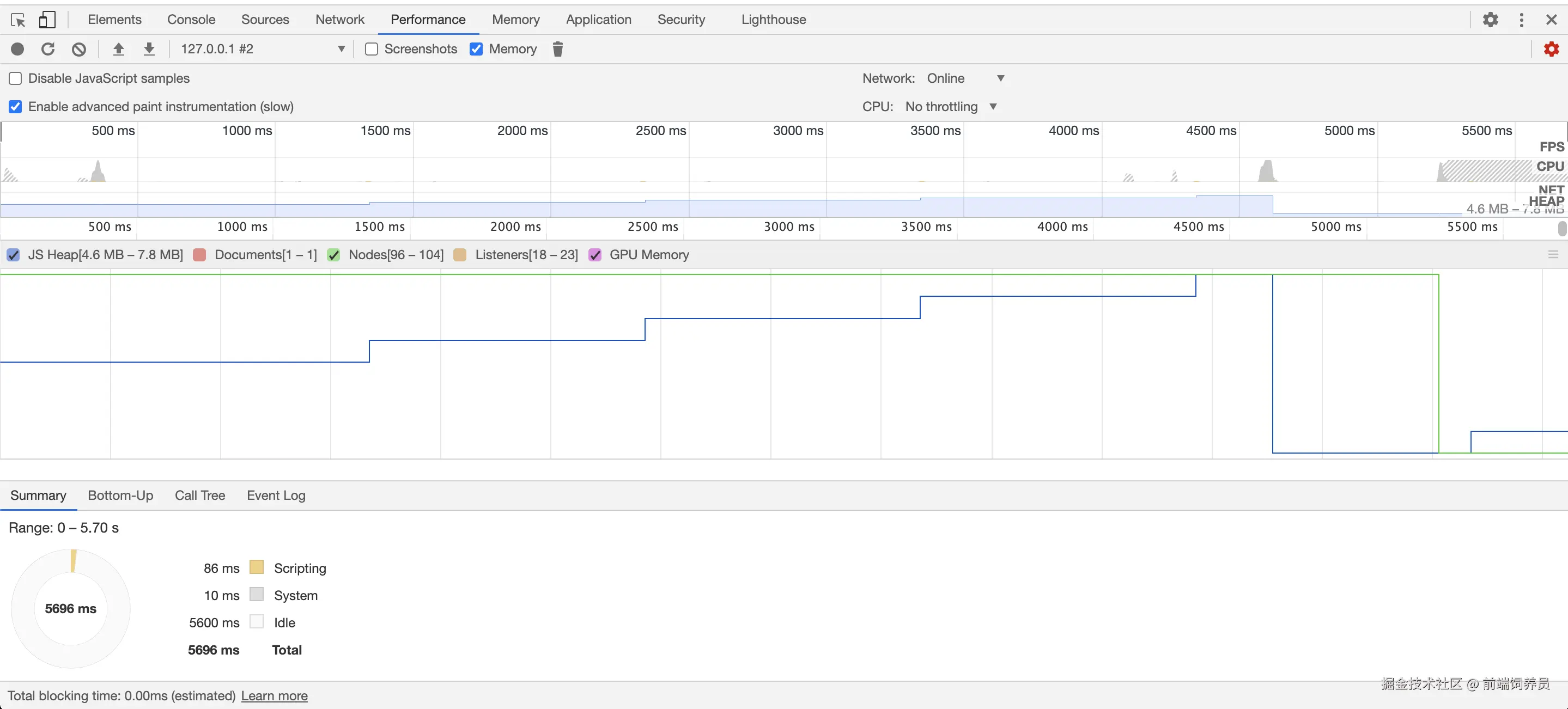Uncheck the Memory checkbox

pos(477,48)
